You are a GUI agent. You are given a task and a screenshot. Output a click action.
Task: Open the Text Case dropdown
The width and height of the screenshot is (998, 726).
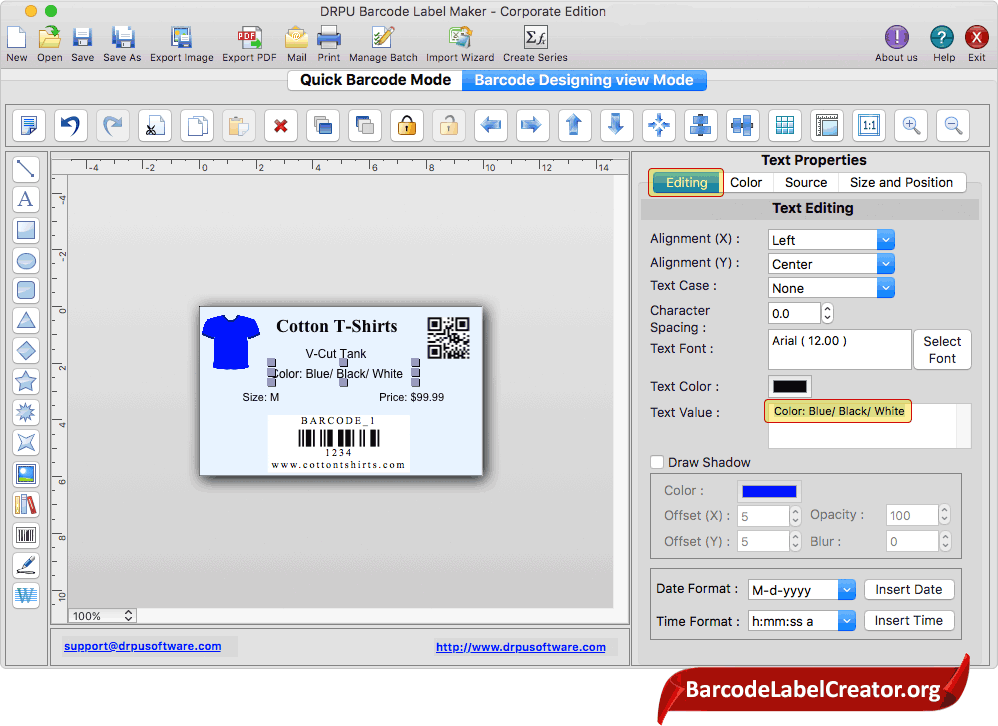pyautogui.click(x=831, y=288)
